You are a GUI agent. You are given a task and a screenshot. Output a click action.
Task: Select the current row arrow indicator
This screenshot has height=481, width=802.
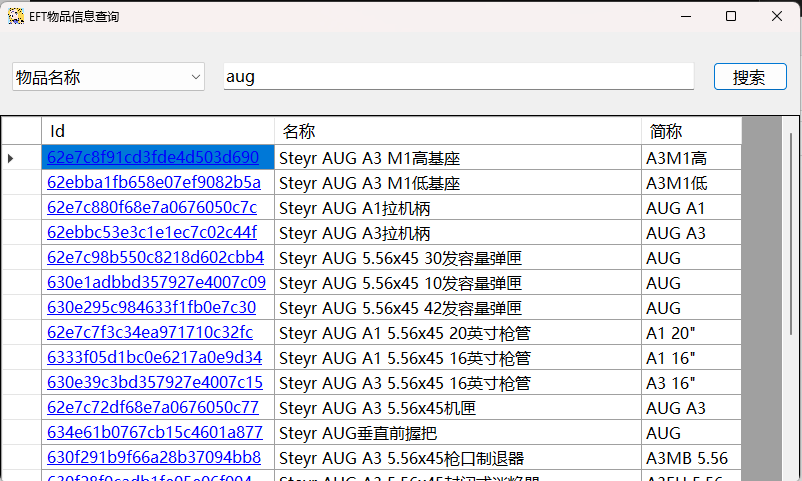coord(10,158)
